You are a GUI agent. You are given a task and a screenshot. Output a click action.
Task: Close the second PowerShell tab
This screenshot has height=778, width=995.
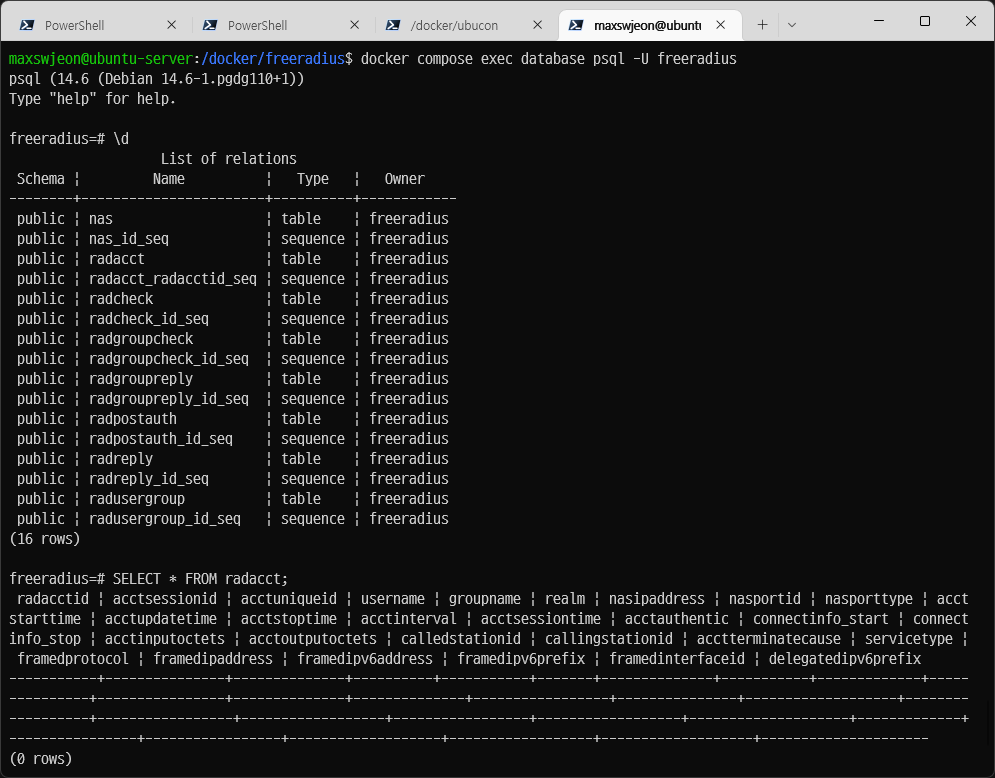point(355,25)
